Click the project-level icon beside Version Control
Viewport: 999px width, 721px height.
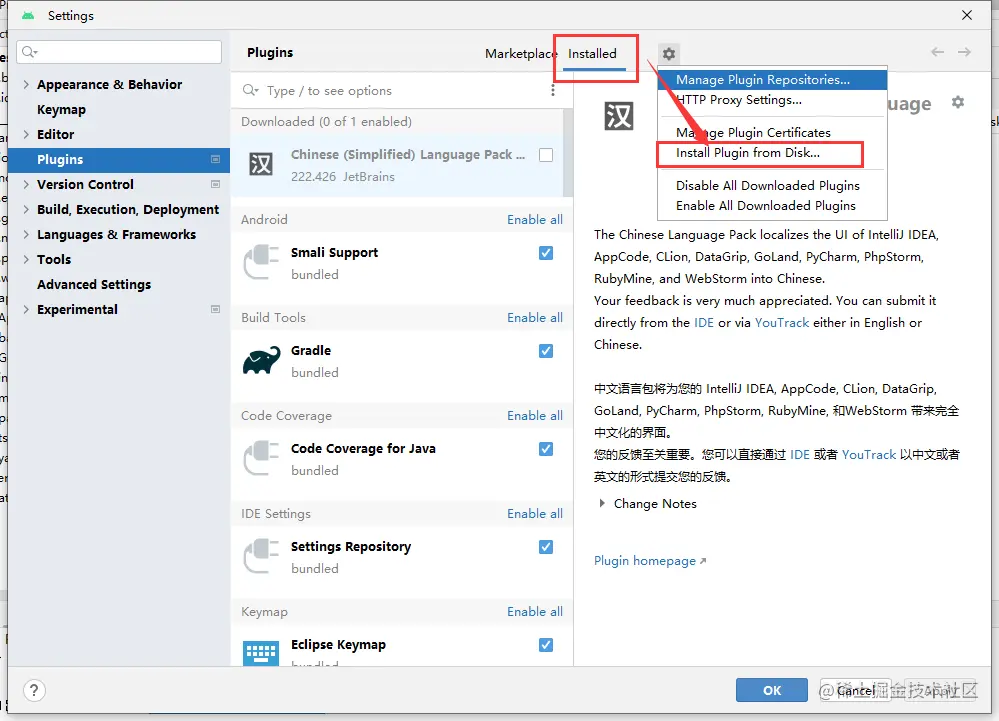coord(215,184)
